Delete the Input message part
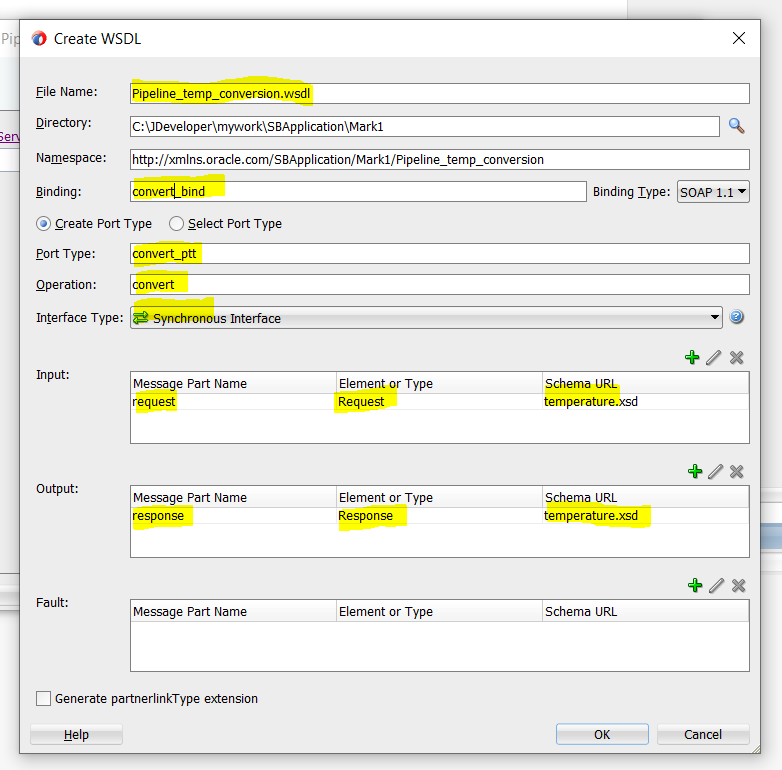 click(x=737, y=358)
